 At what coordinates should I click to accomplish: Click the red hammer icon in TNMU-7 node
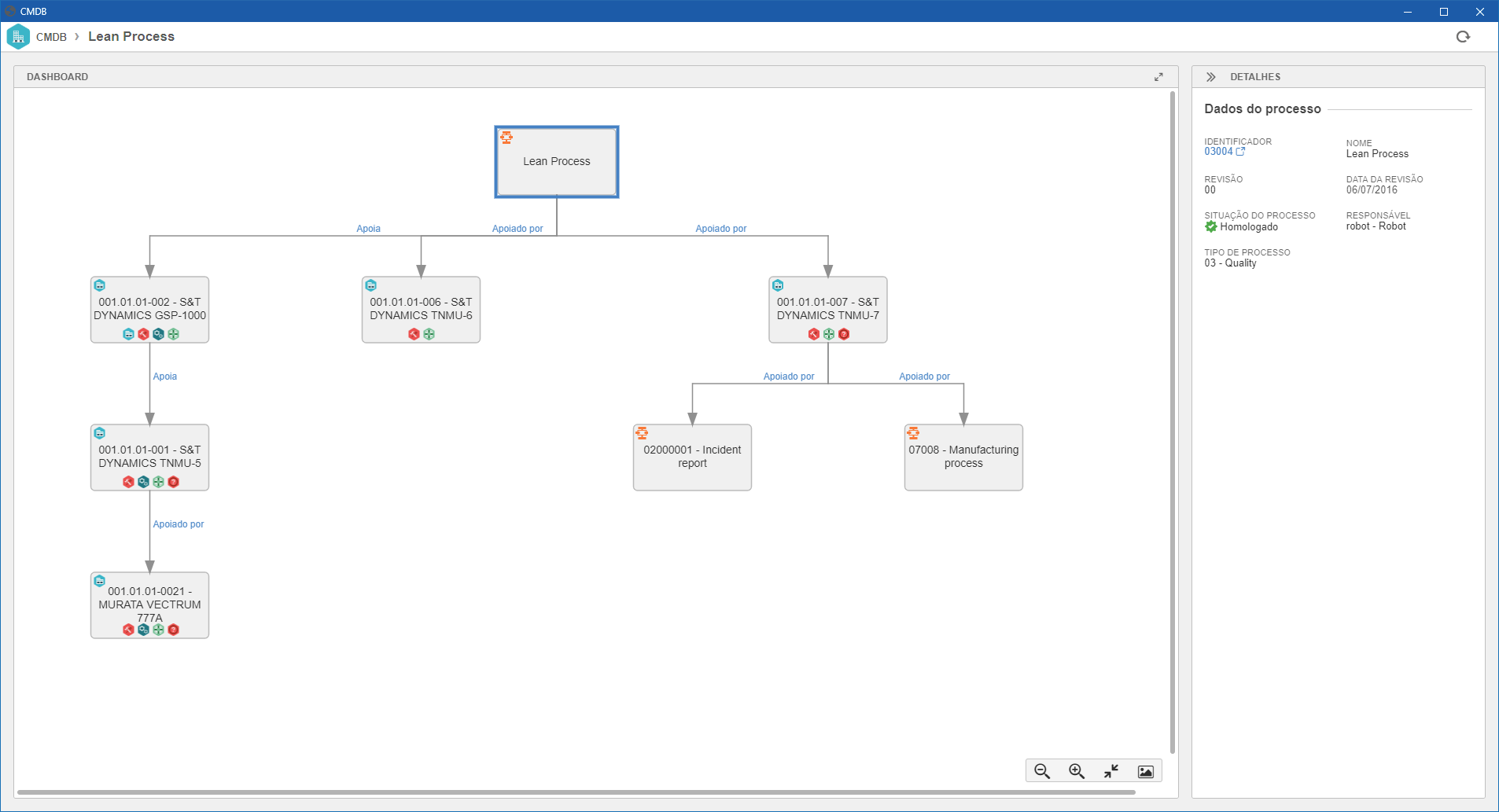(814, 334)
